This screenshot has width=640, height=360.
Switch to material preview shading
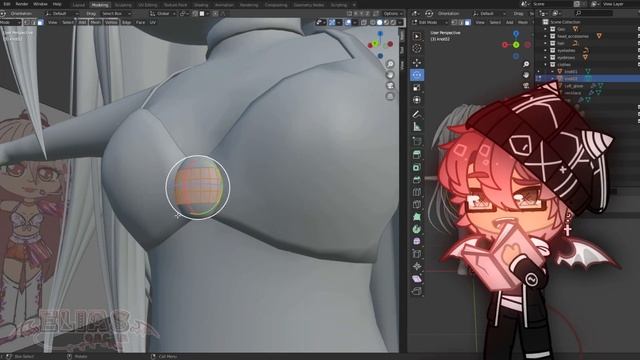click(x=387, y=22)
